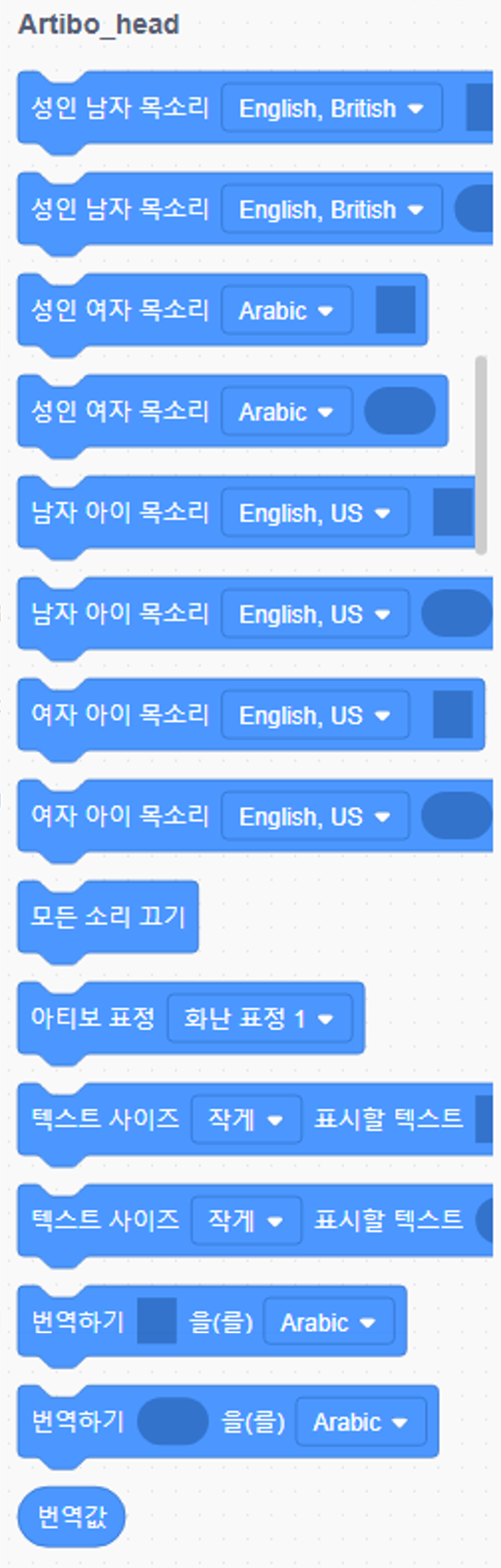Click rounded input slot in 성인 여자 목소리 Arabic block
Image resolution: width=501 pixels, height=1568 pixels.
pos(399,411)
